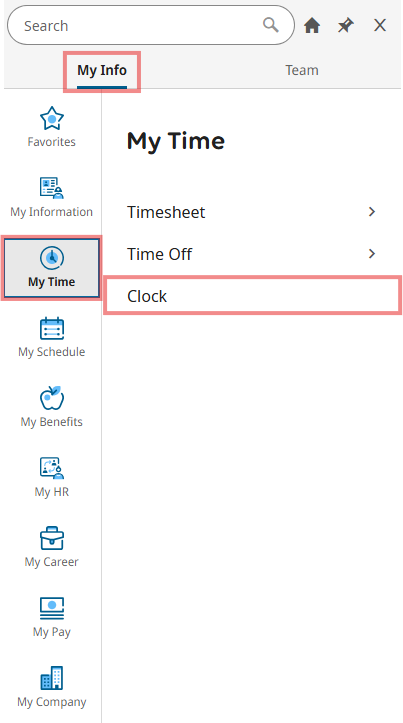
Task: Select the My Career briefcase icon
Action: (x=52, y=538)
